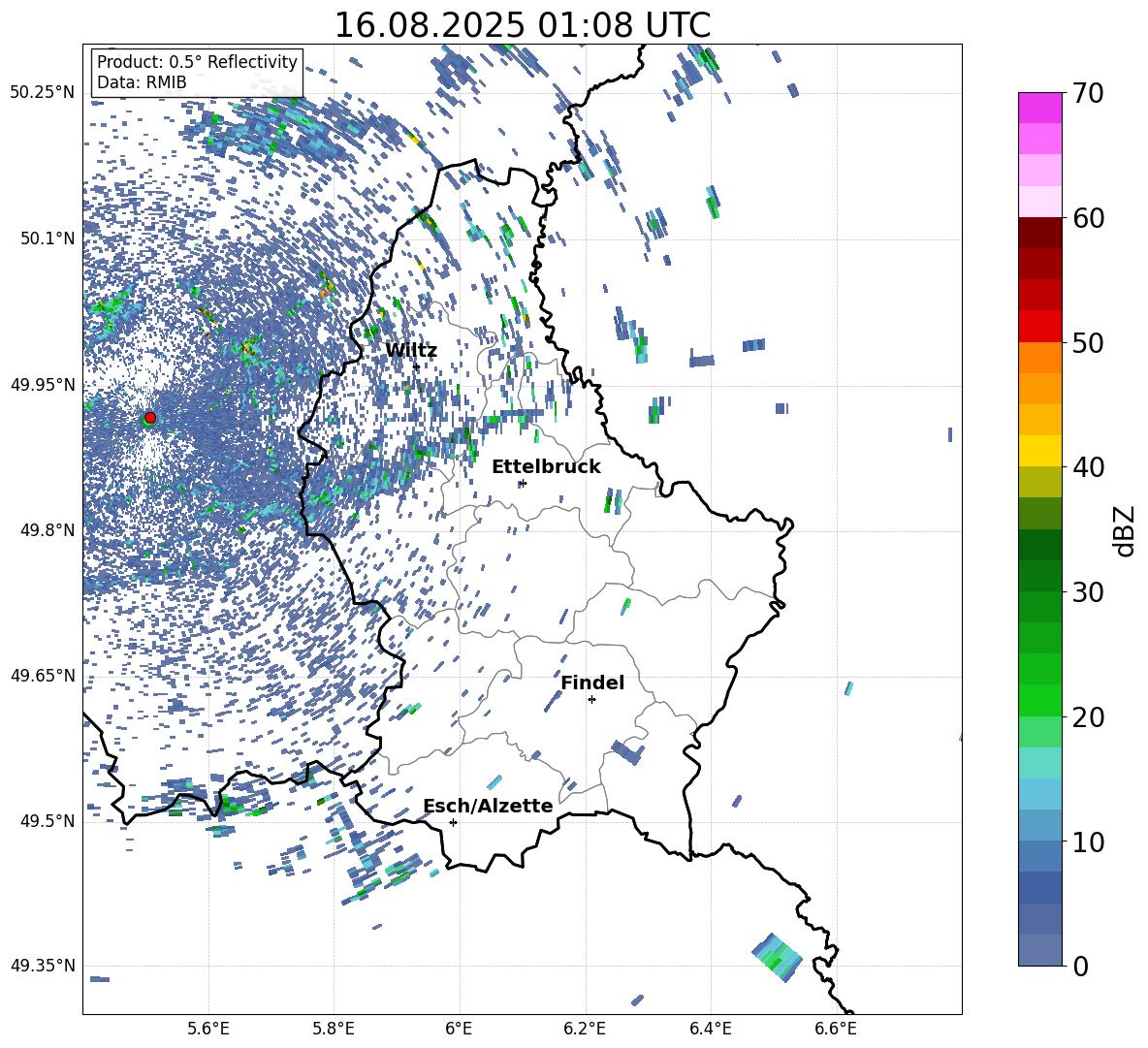Click the red radar location marker
The height and width of the screenshot is (1048, 1148).
click(150, 418)
